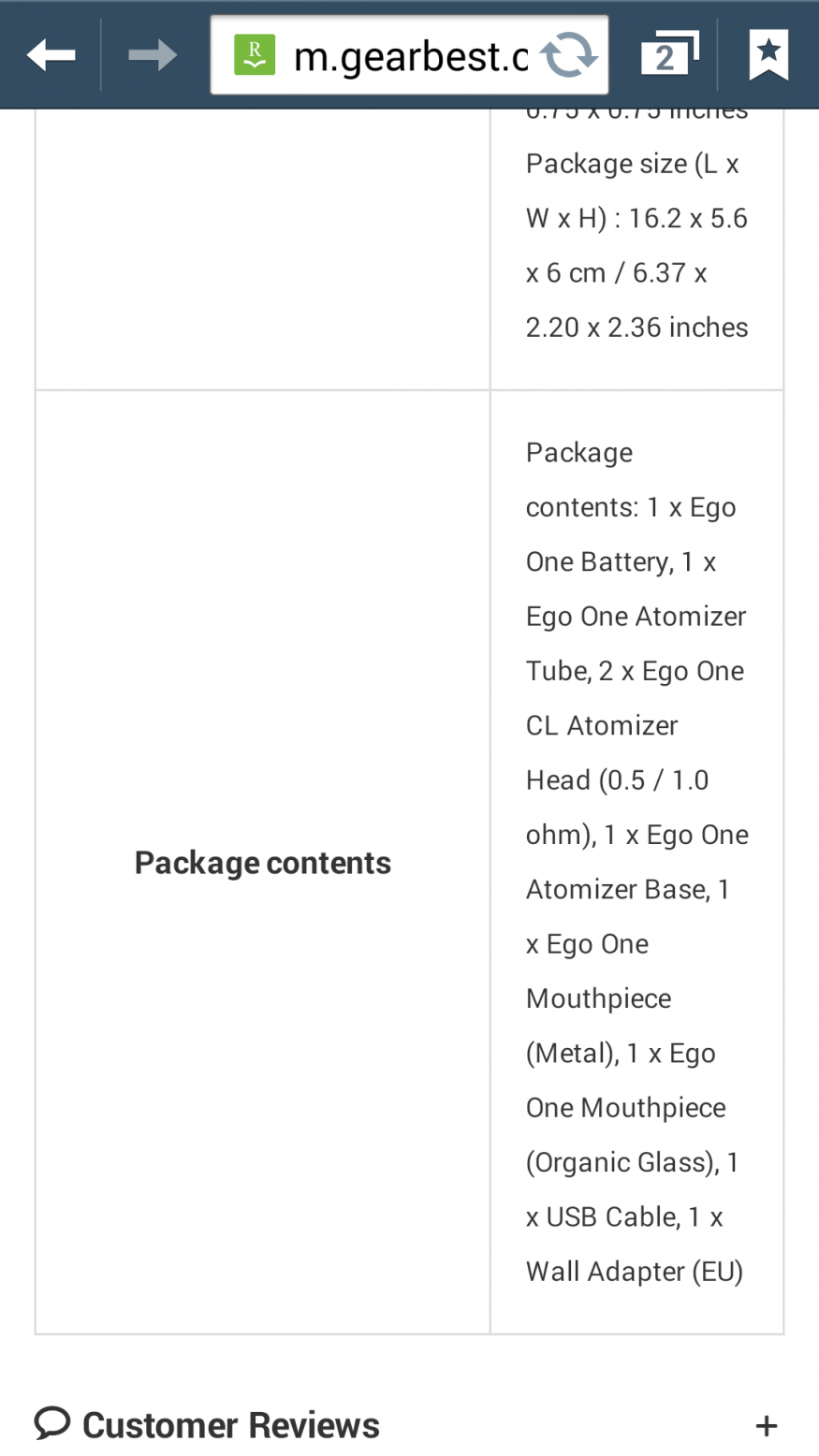Tap the 'Package size (L x' text line
Screen dimensions: 819x1456
[x=633, y=164]
